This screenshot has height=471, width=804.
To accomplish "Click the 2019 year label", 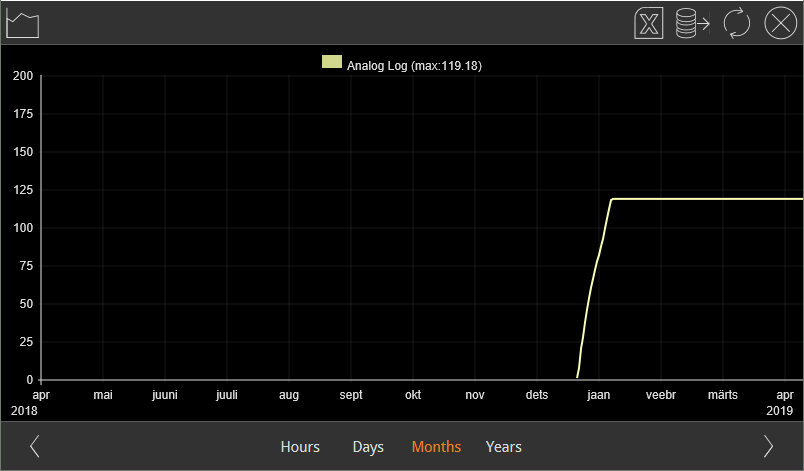I will click(x=779, y=411).
